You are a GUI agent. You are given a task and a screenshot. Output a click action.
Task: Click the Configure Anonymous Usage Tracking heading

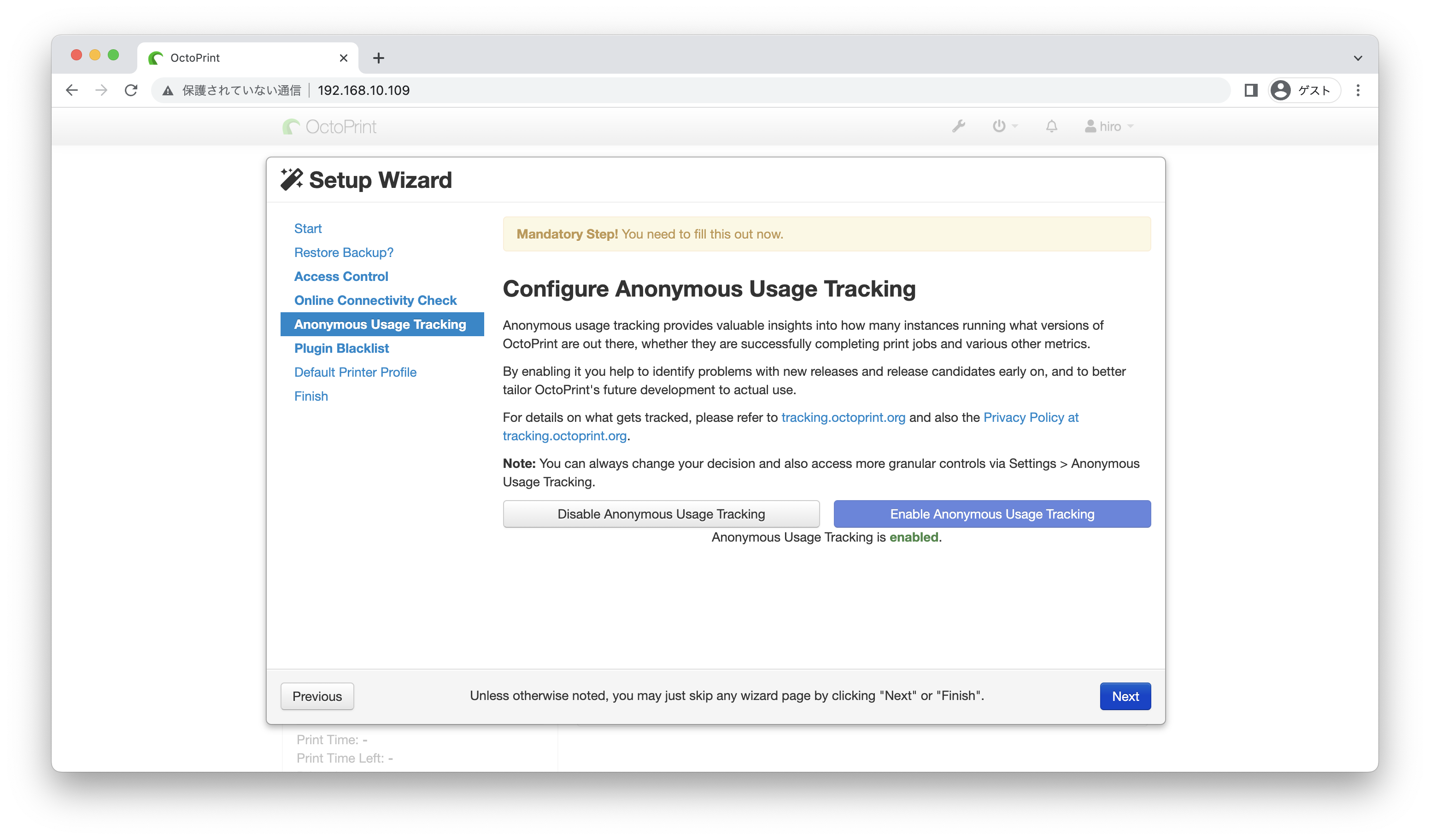click(709, 289)
